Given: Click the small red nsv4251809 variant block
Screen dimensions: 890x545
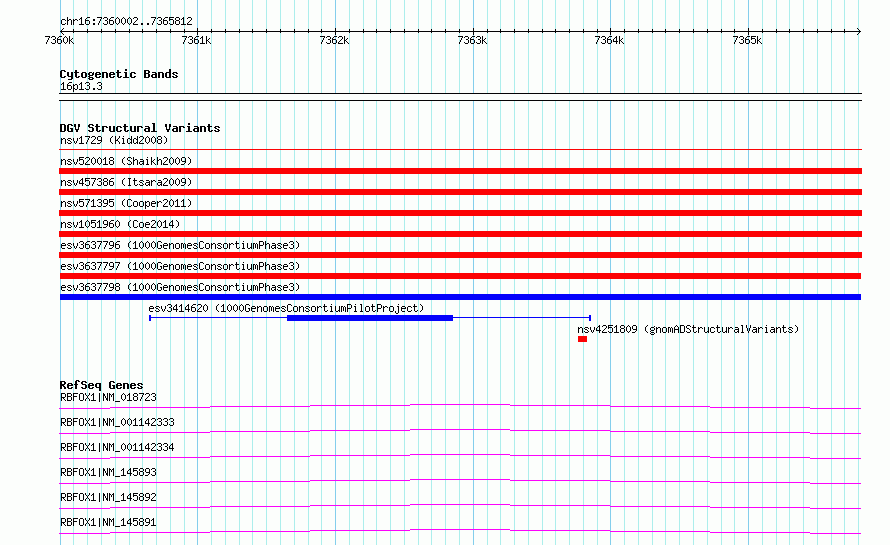Looking at the screenshot, I should click(582, 339).
